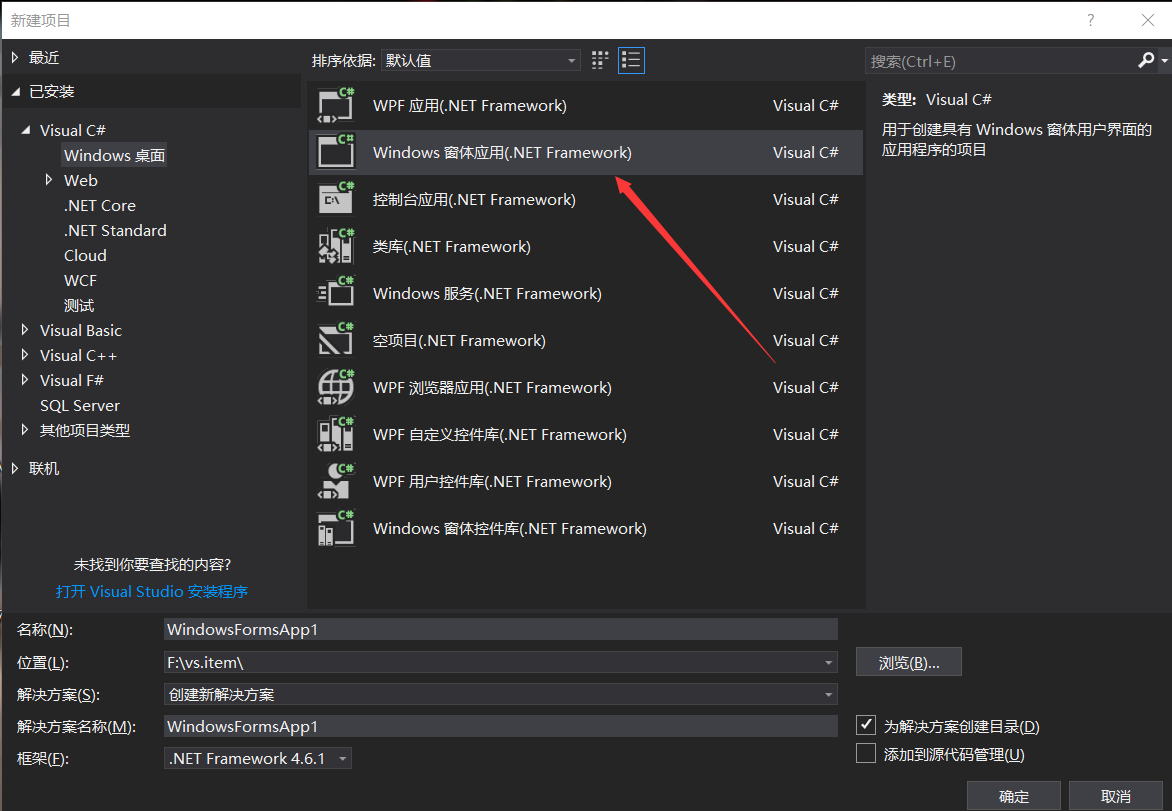This screenshot has height=811, width=1172.
Task: Switch to small icons grid view
Action: tap(599, 61)
